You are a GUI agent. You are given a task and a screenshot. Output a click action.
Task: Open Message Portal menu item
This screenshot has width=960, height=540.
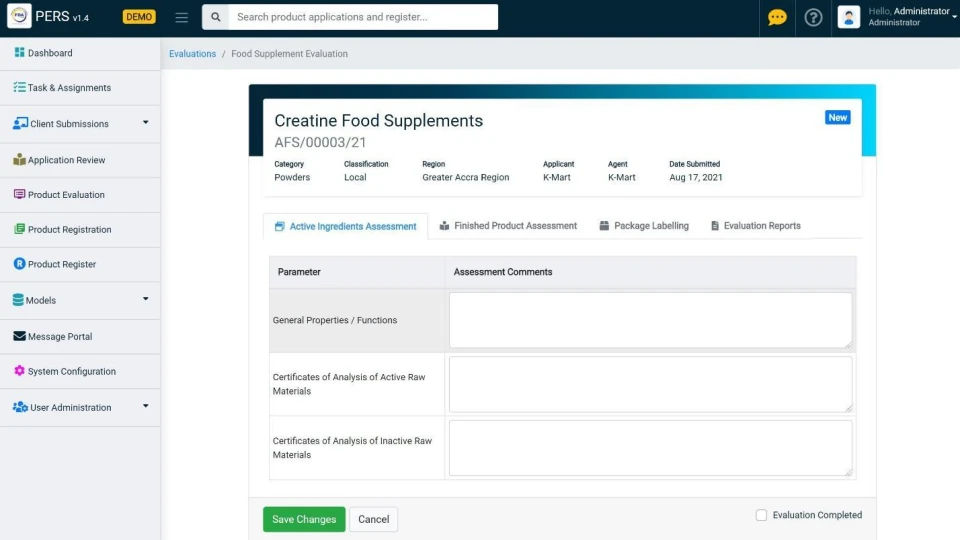80,337
